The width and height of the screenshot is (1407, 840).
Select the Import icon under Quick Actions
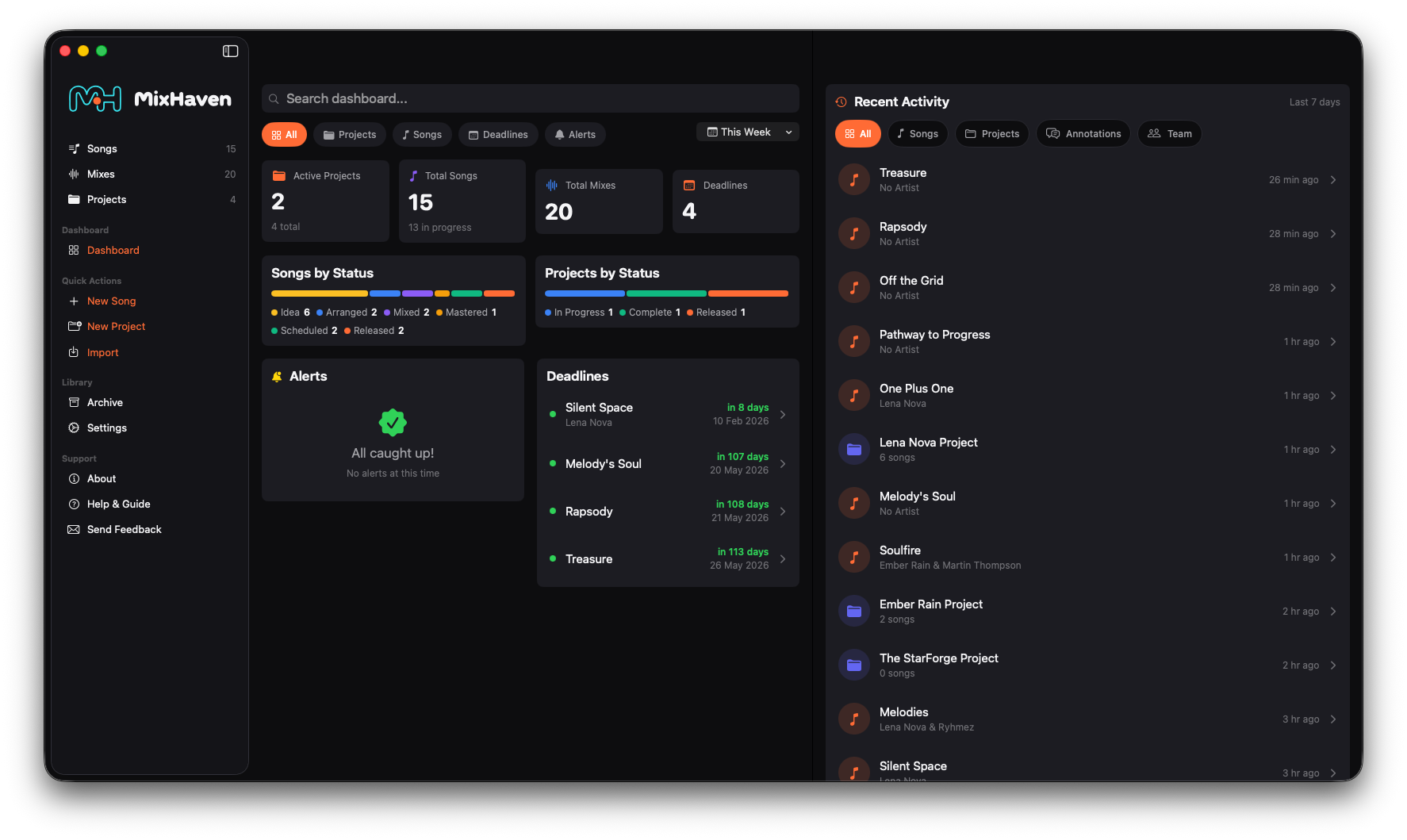(74, 352)
